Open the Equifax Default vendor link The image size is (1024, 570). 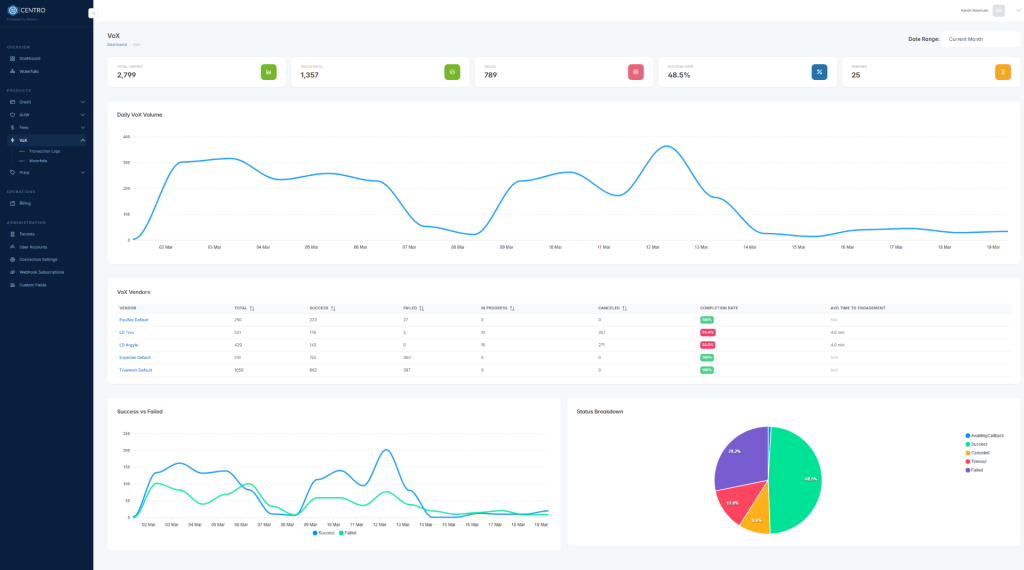pyautogui.click(x=134, y=320)
